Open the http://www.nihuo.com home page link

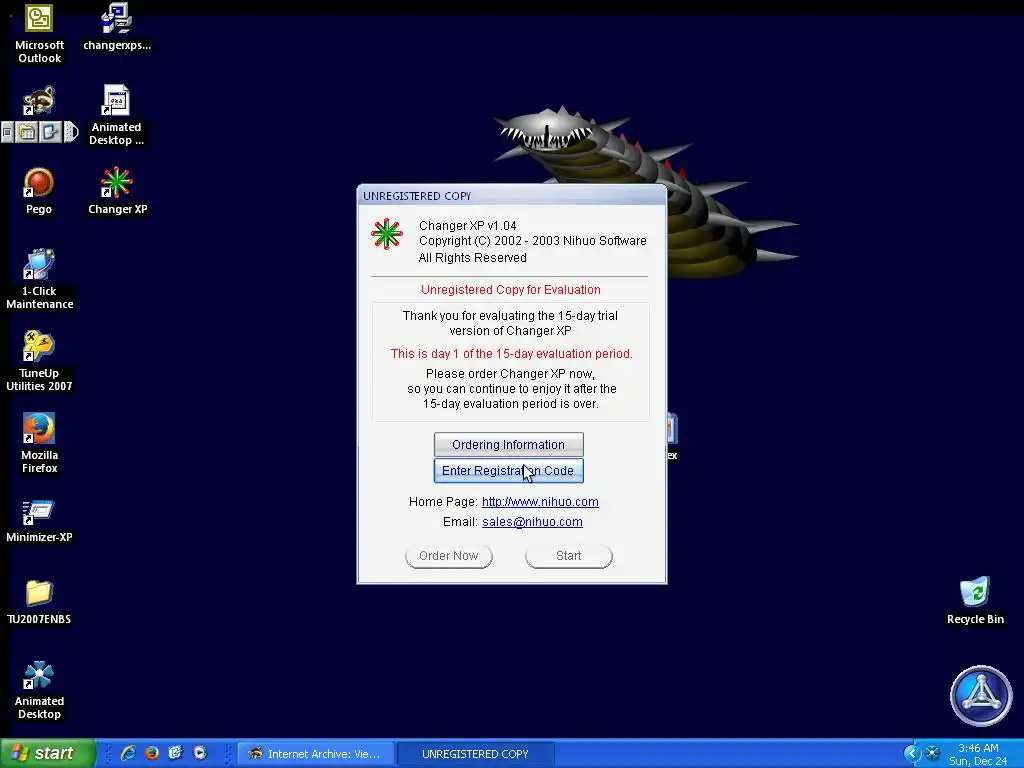pyautogui.click(x=540, y=502)
